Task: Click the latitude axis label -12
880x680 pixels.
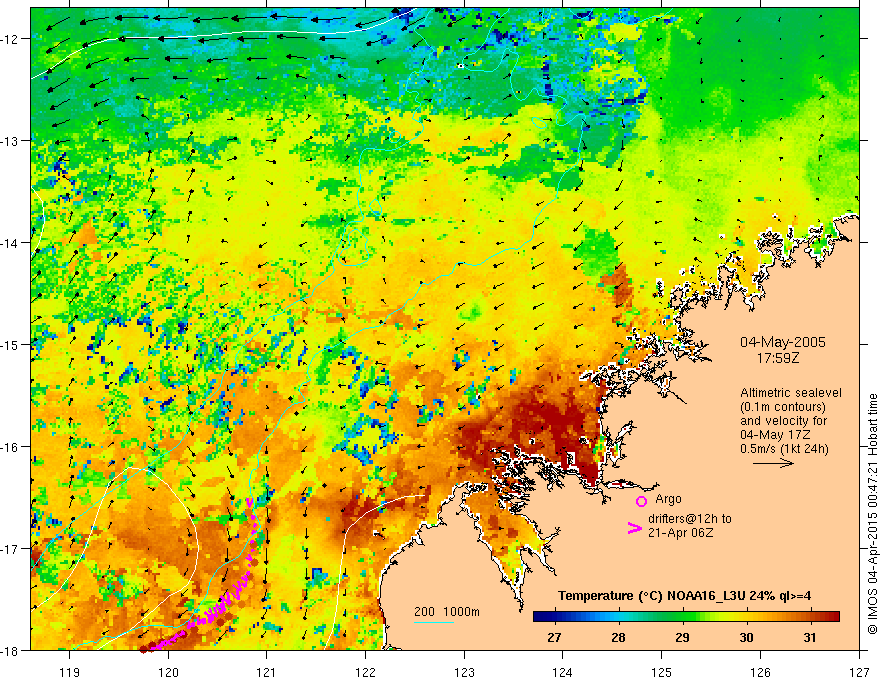Action: [9, 39]
